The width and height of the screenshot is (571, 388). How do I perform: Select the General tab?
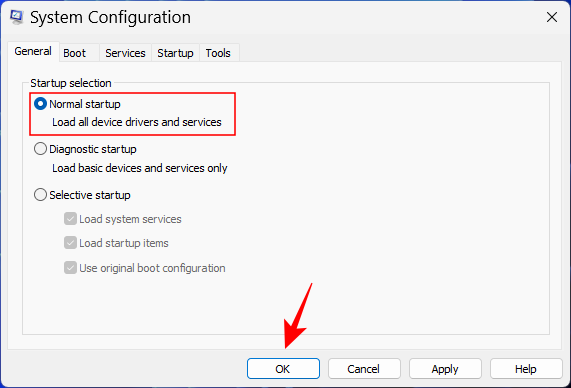[x=33, y=51]
